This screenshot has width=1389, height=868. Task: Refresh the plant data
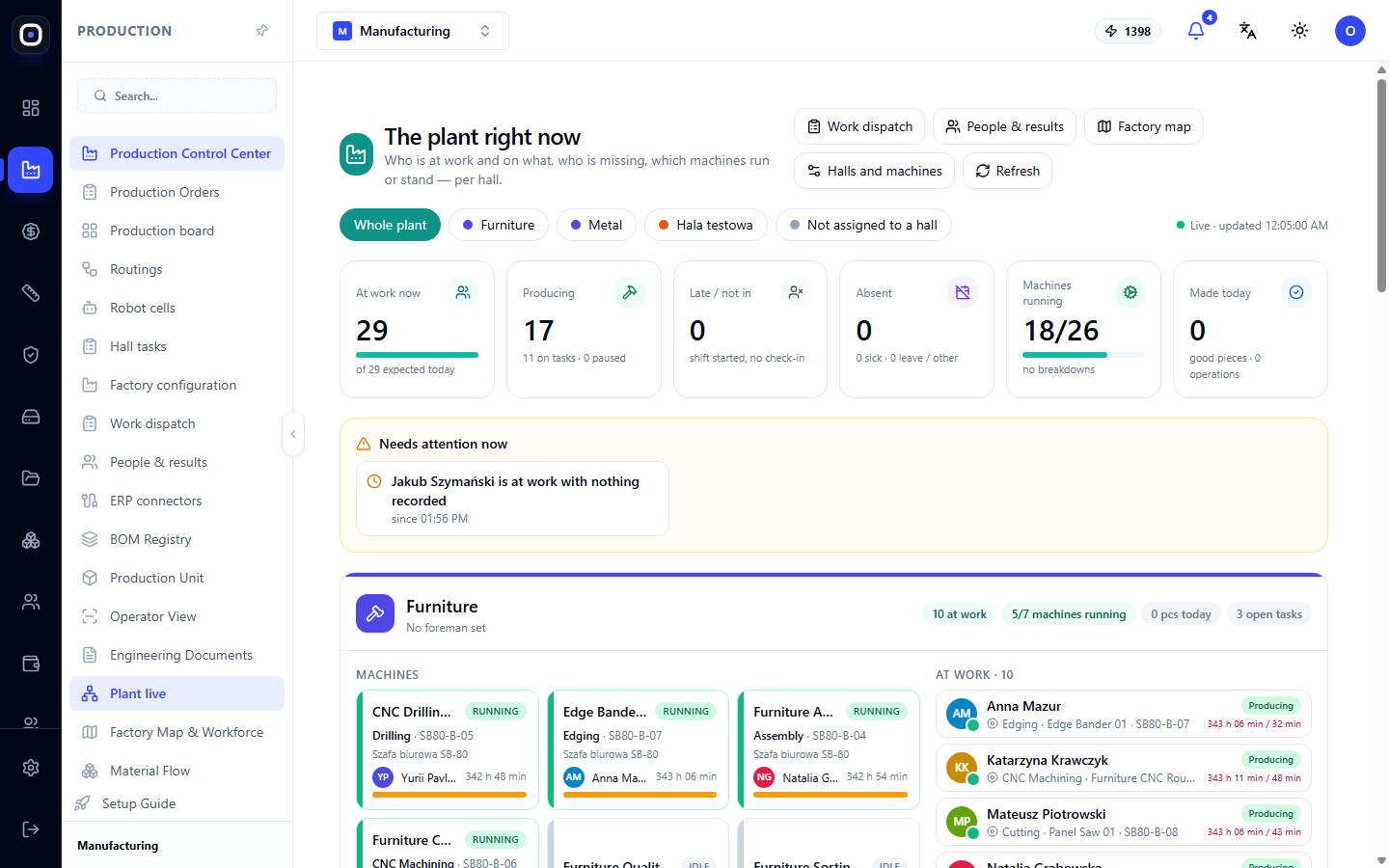[x=1007, y=171]
